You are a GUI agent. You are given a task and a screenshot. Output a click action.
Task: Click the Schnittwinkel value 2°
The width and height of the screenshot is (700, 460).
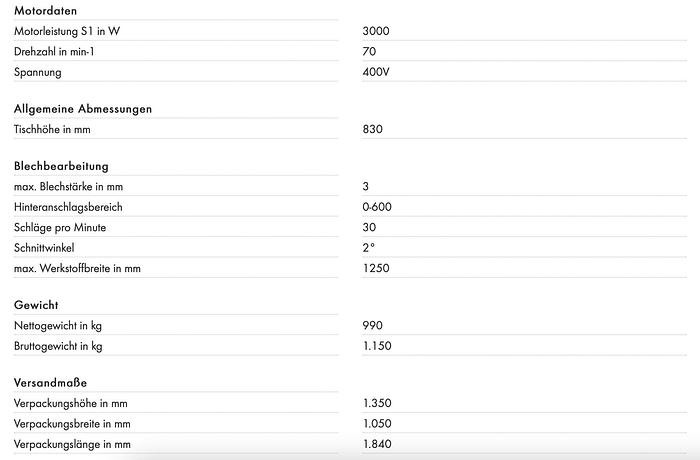(x=369, y=247)
